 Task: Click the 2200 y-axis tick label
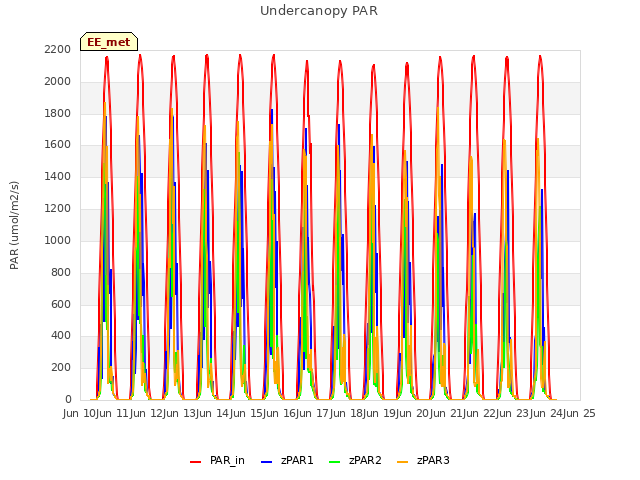coord(58,50)
